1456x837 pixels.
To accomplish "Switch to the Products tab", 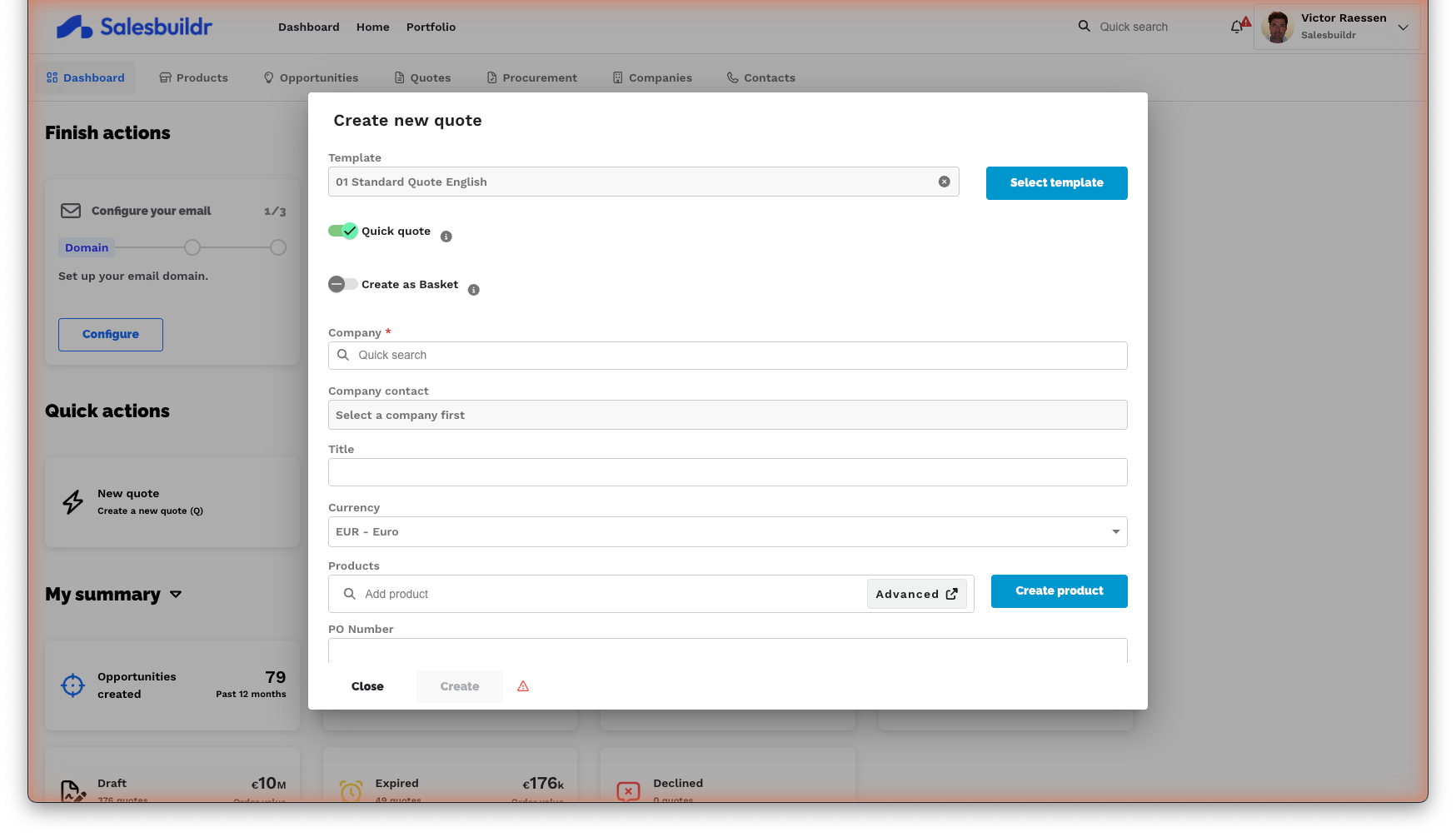I will pyautogui.click(x=193, y=77).
